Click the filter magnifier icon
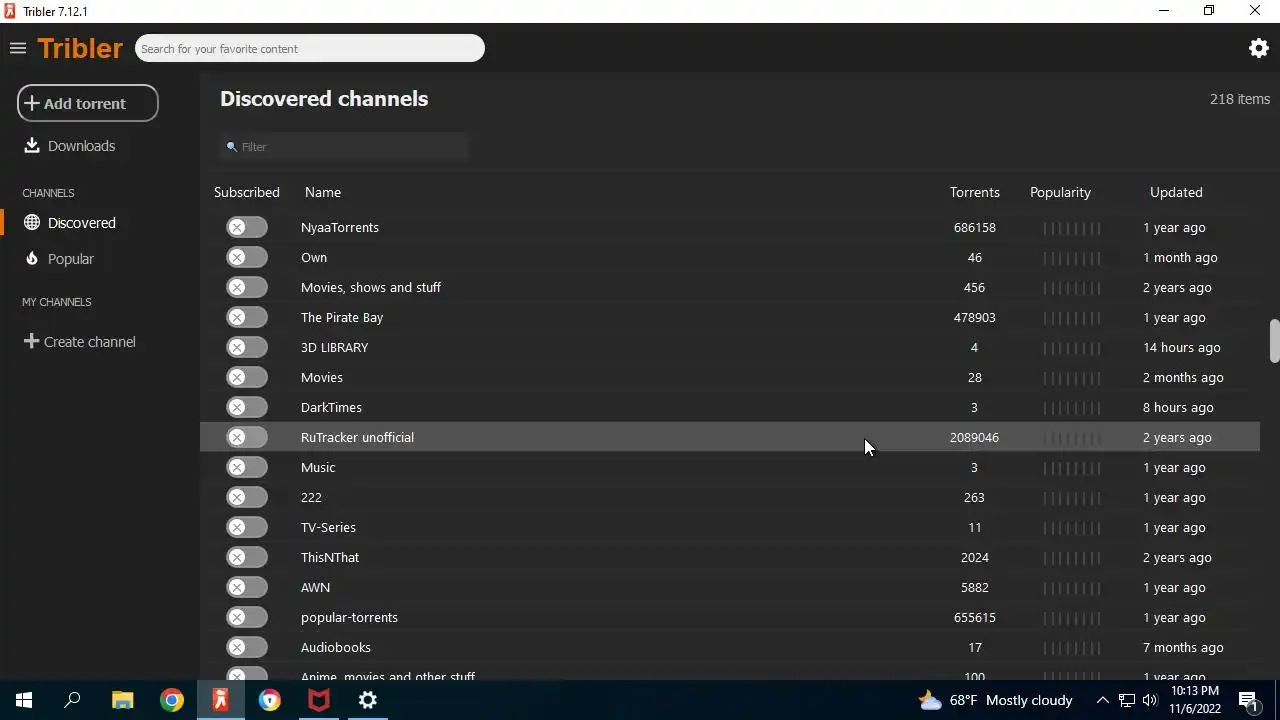This screenshot has height=720, width=1280. pyautogui.click(x=232, y=147)
